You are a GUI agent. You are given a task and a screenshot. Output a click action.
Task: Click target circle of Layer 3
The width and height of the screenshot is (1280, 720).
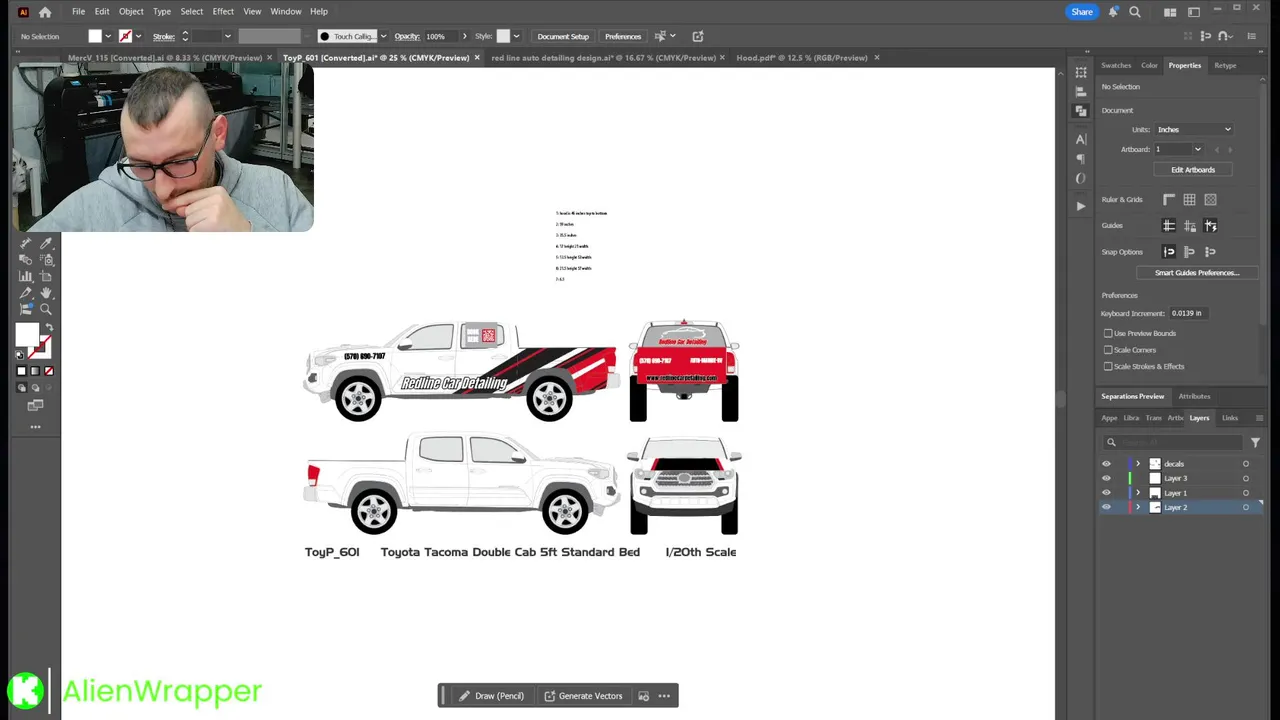1246,478
